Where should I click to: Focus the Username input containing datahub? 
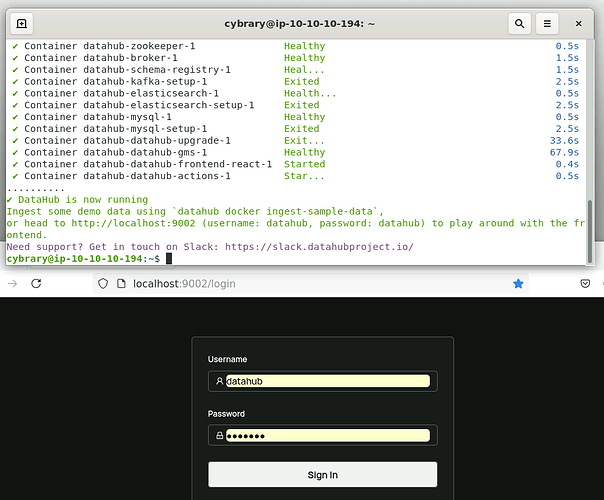coord(327,381)
